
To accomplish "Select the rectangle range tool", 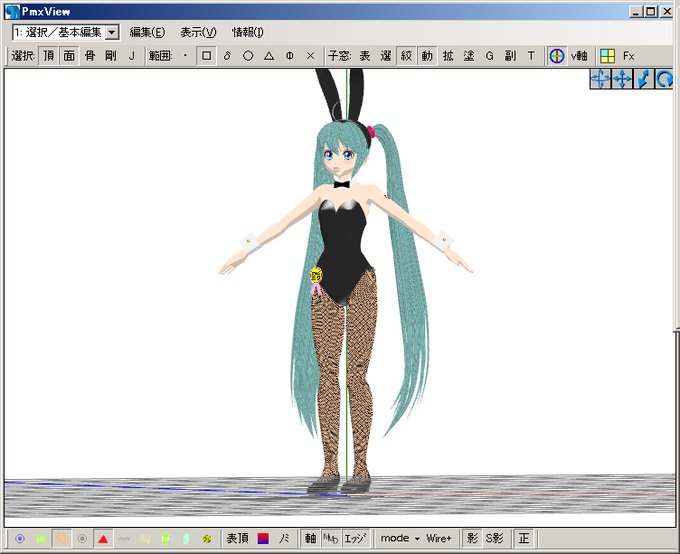I will (x=206, y=56).
